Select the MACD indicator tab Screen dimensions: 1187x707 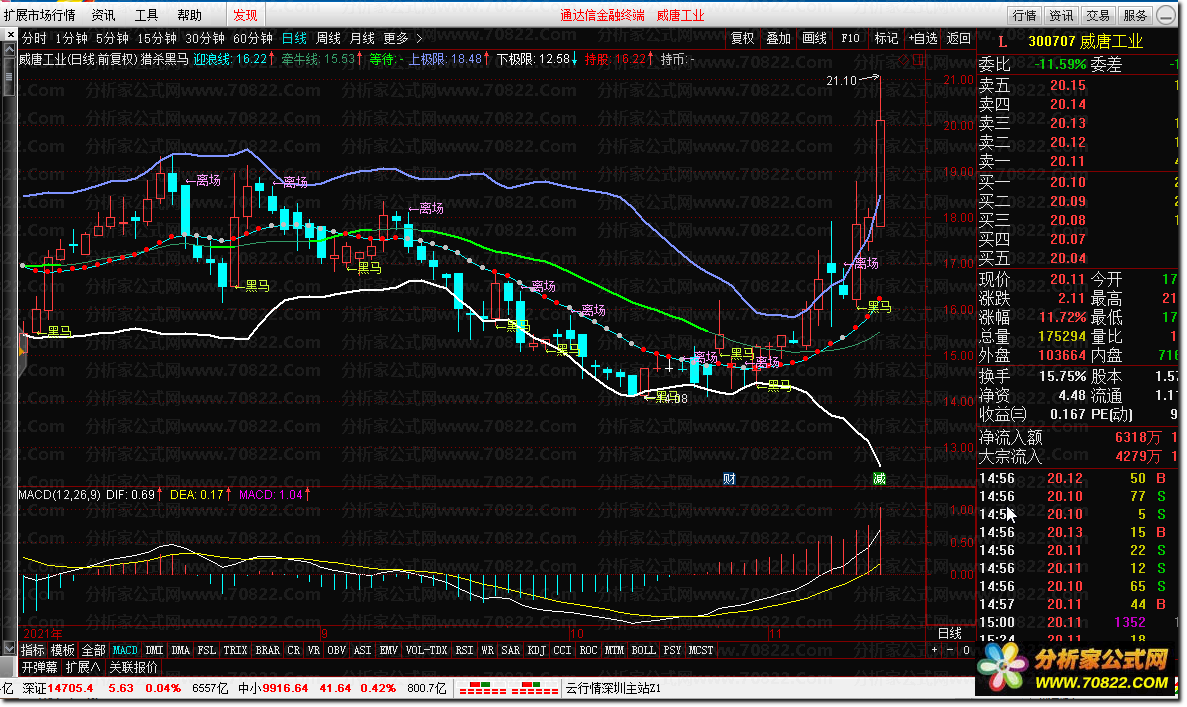click(125, 650)
